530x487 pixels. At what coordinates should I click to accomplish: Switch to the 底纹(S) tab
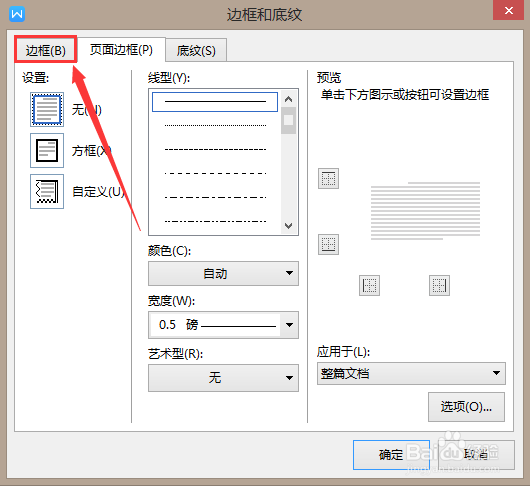click(196, 51)
